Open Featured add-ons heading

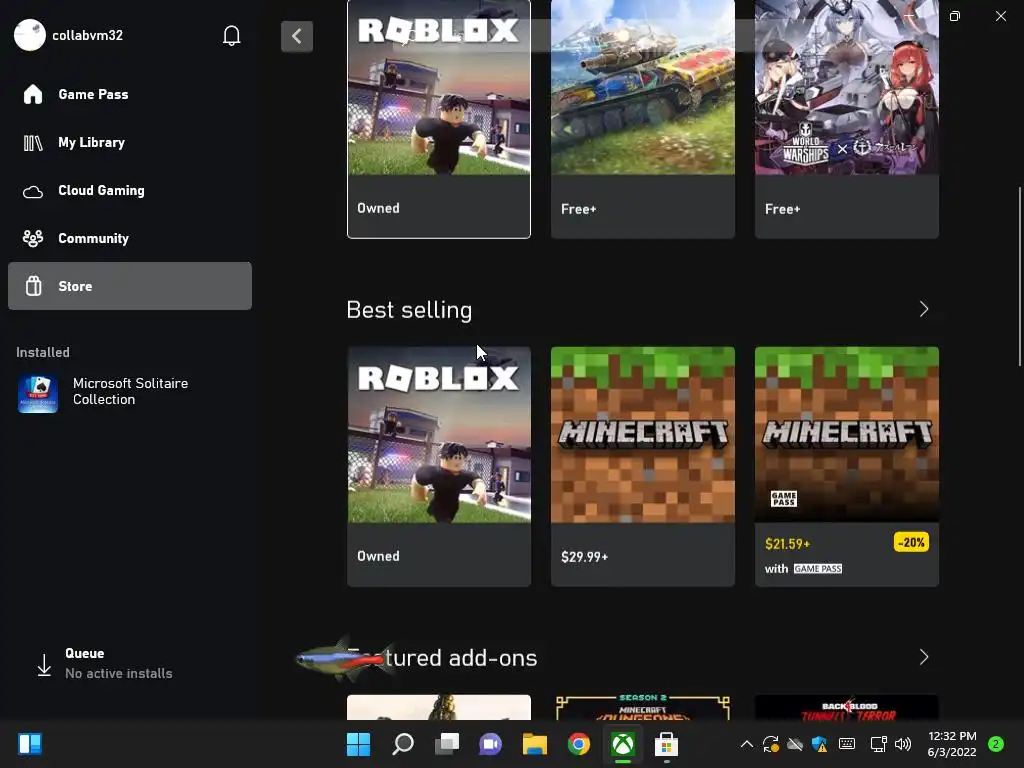point(441,658)
